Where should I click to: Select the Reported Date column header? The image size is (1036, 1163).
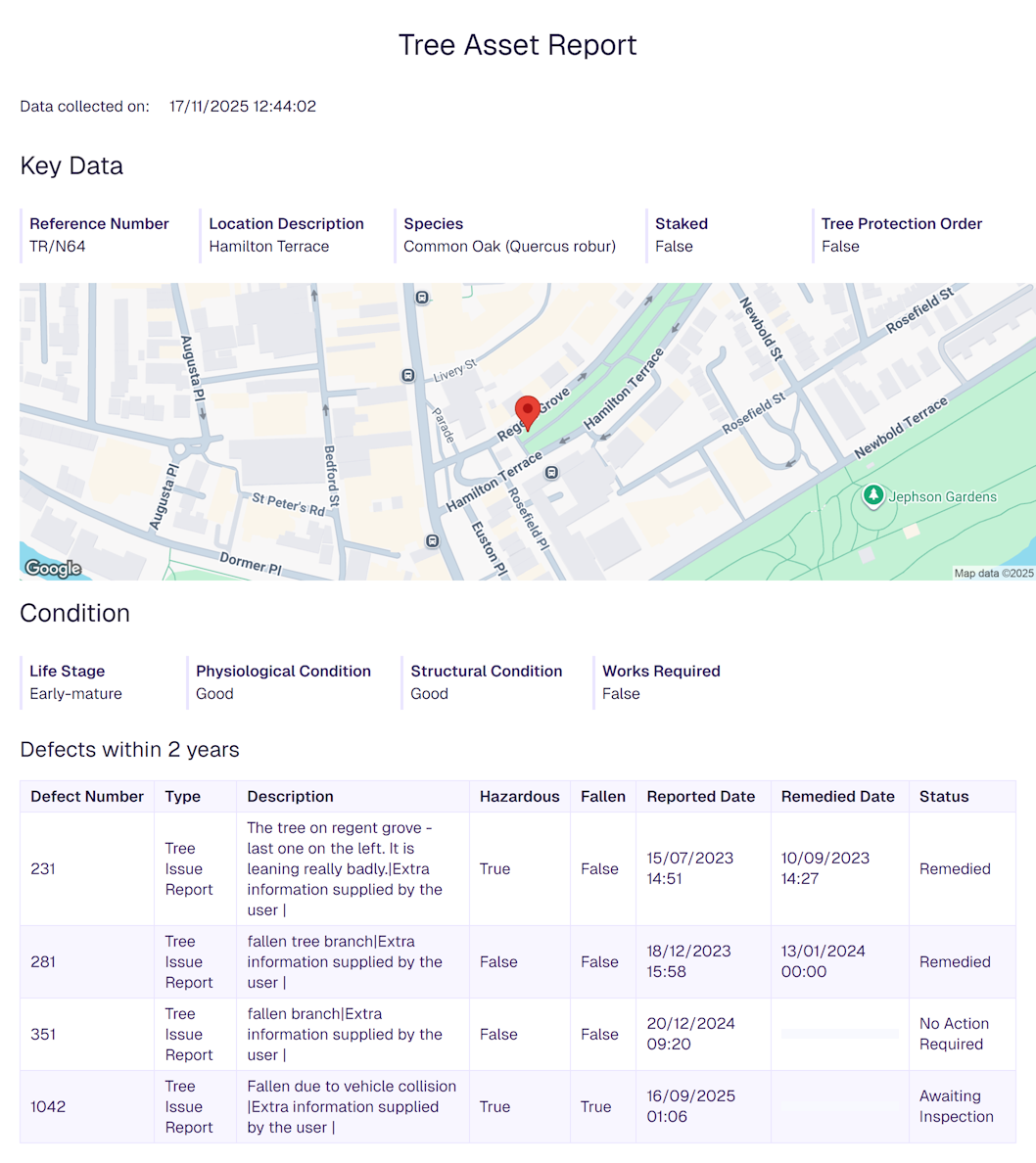tap(700, 796)
